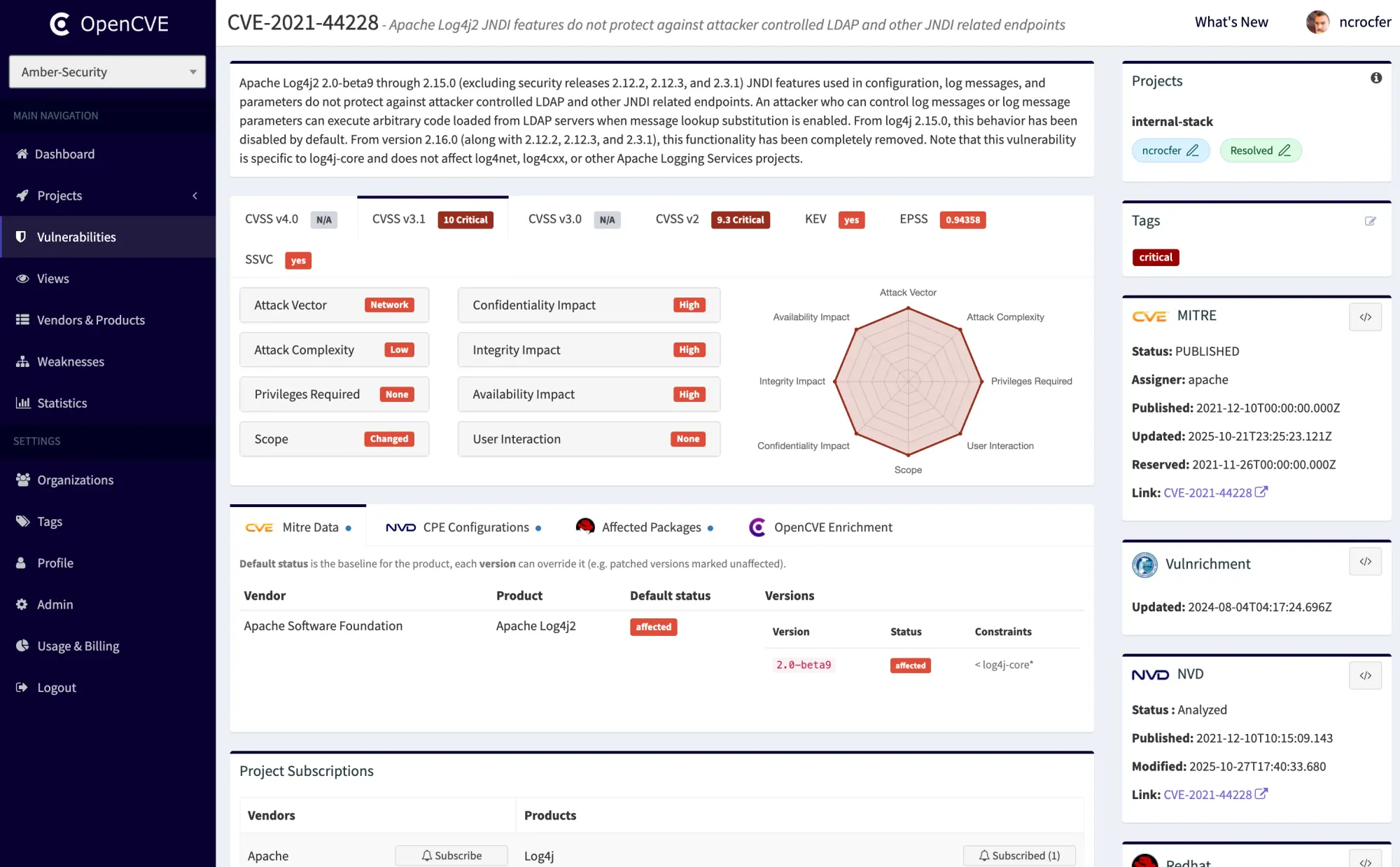Edit the Resolved status pencil icon
1400x867 pixels.
point(1284,151)
